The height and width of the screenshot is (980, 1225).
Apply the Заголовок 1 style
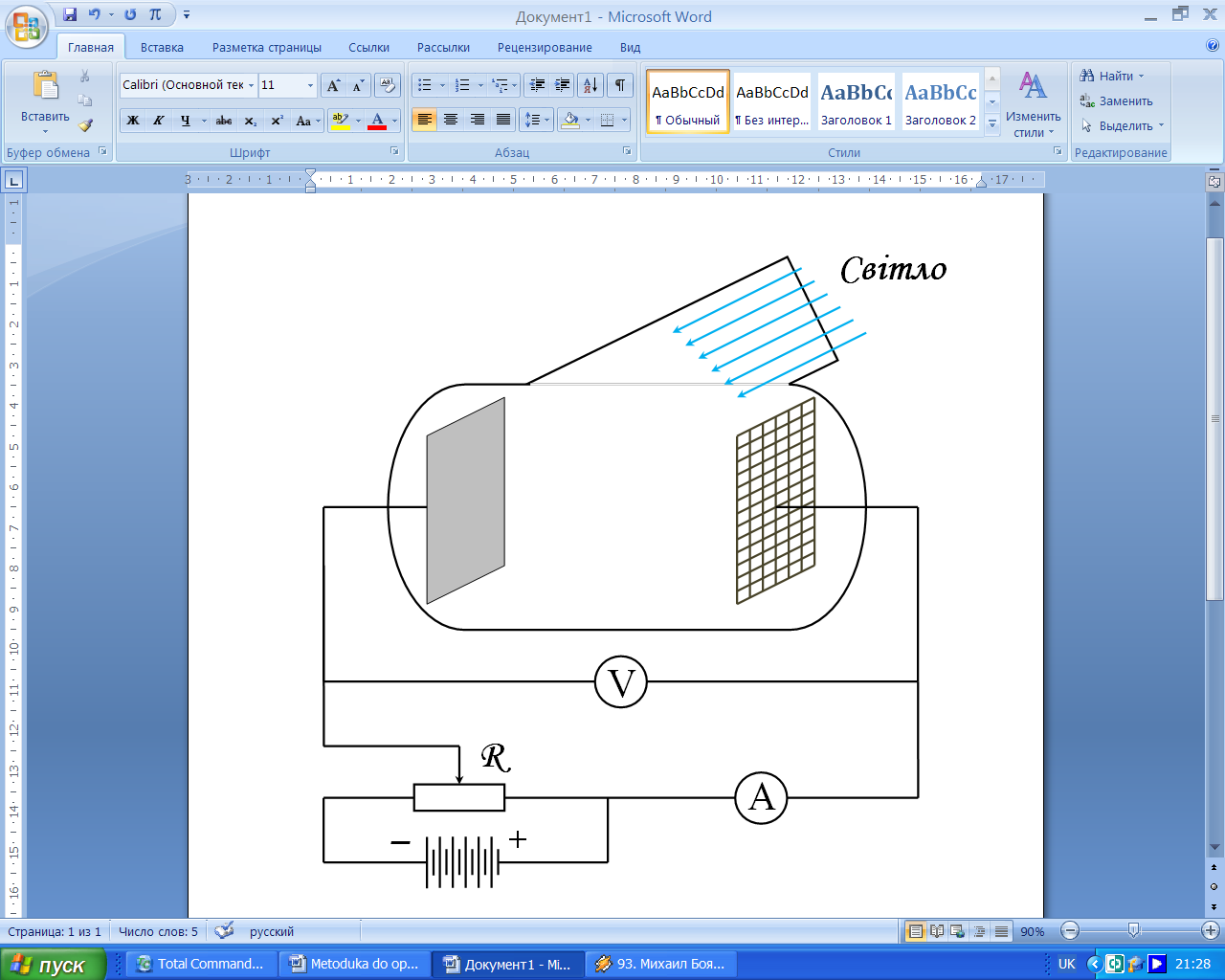tap(856, 100)
